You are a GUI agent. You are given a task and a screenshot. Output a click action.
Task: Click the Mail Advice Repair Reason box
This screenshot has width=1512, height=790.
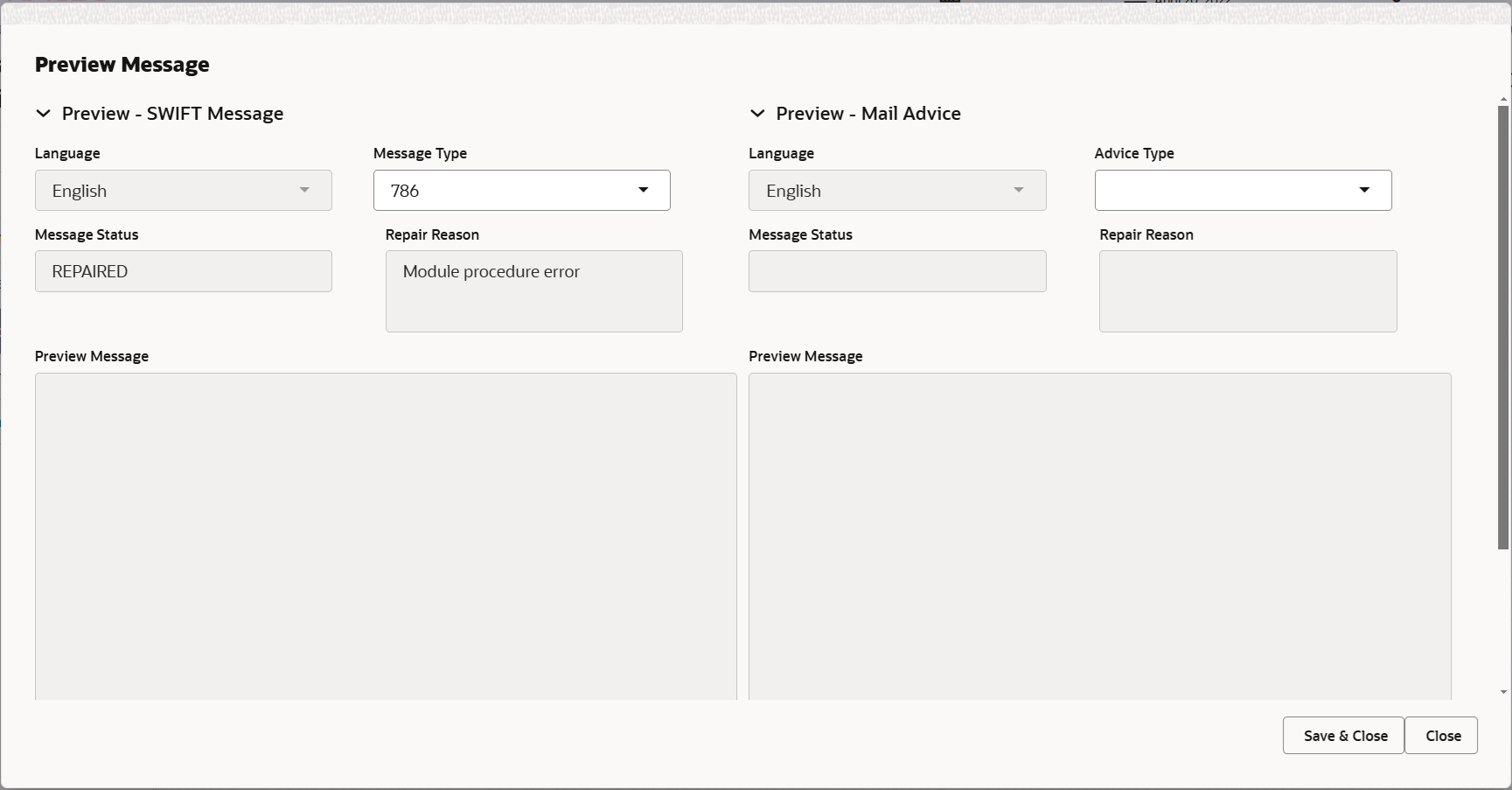[1248, 291]
